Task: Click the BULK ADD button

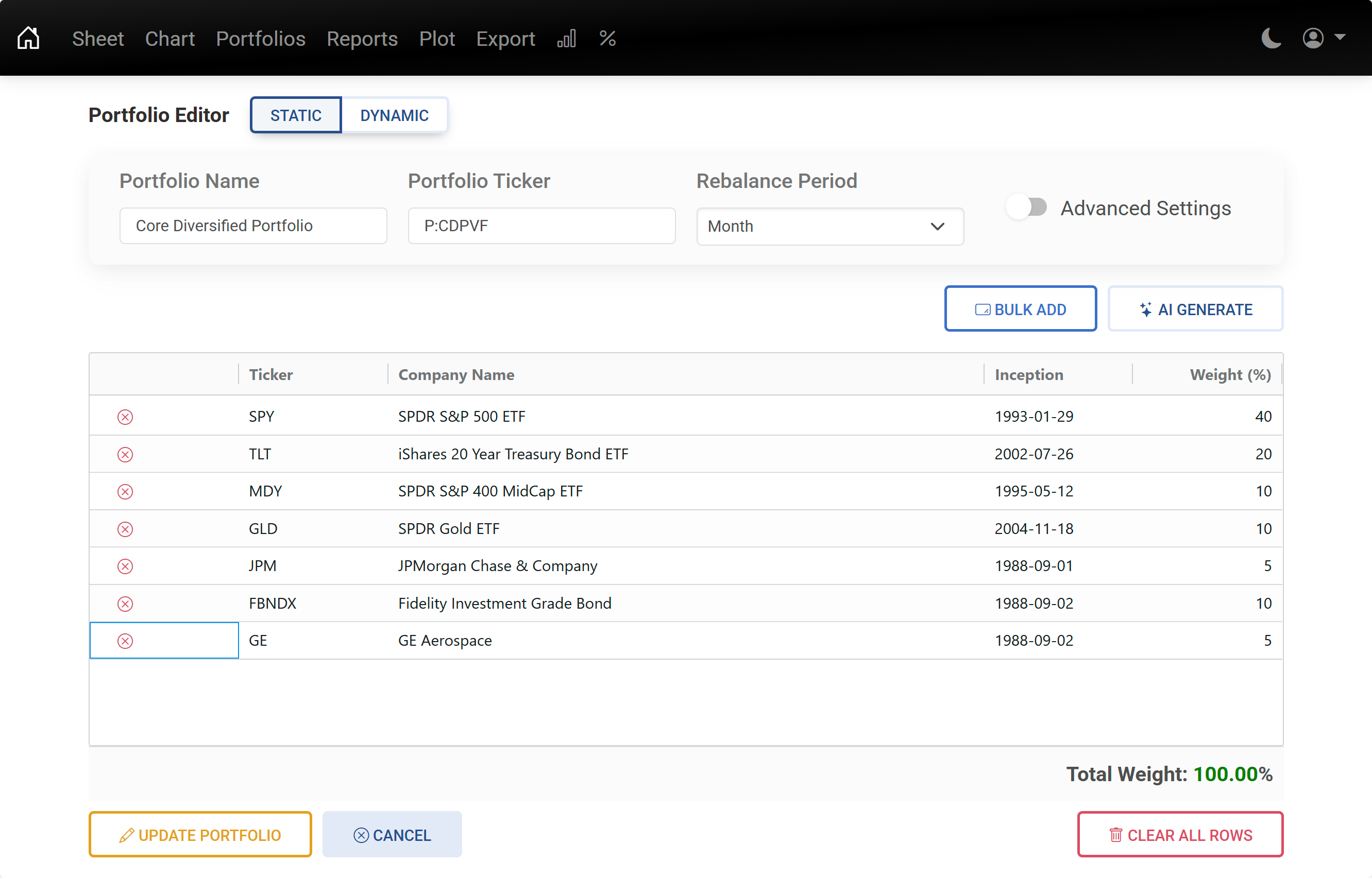Action: point(1020,308)
